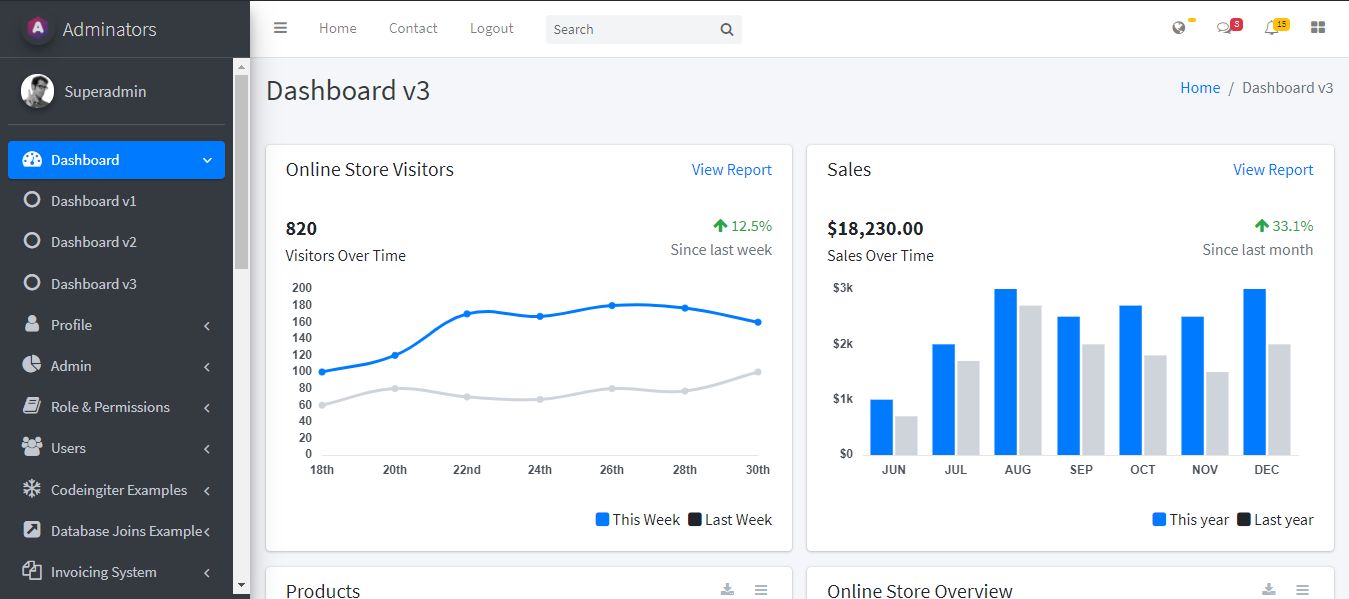Click the Adminators logo icon
The width and height of the screenshot is (1349, 599).
(x=38, y=29)
